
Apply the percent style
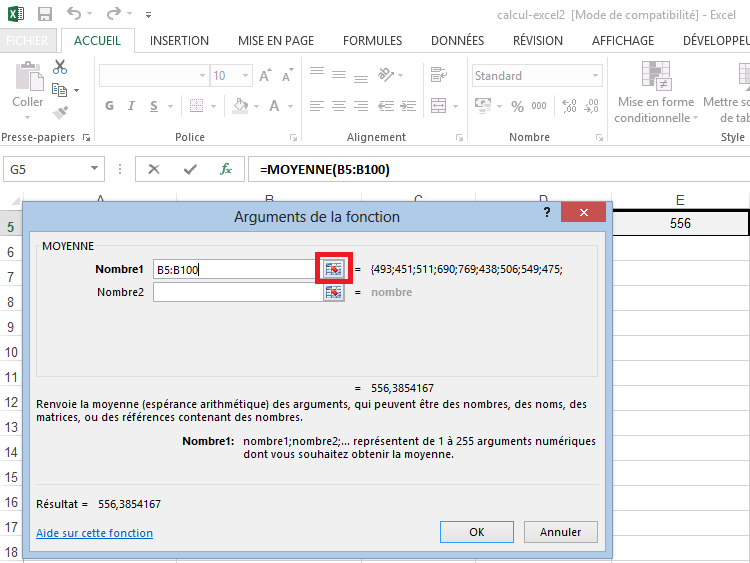(x=518, y=106)
